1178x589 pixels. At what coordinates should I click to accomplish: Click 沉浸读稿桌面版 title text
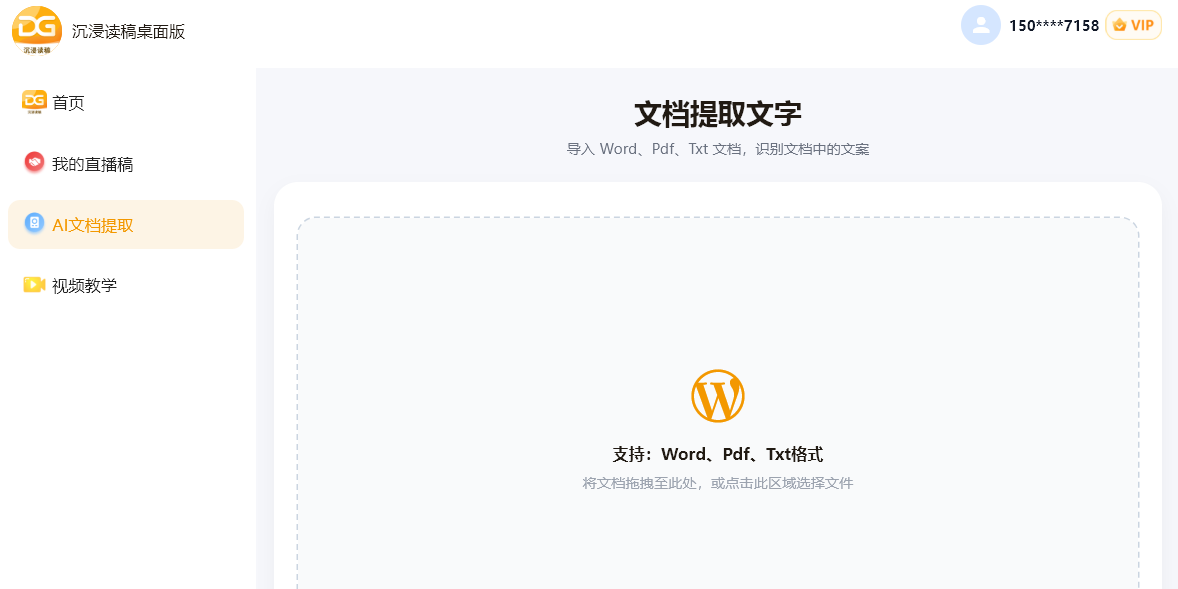pos(128,32)
